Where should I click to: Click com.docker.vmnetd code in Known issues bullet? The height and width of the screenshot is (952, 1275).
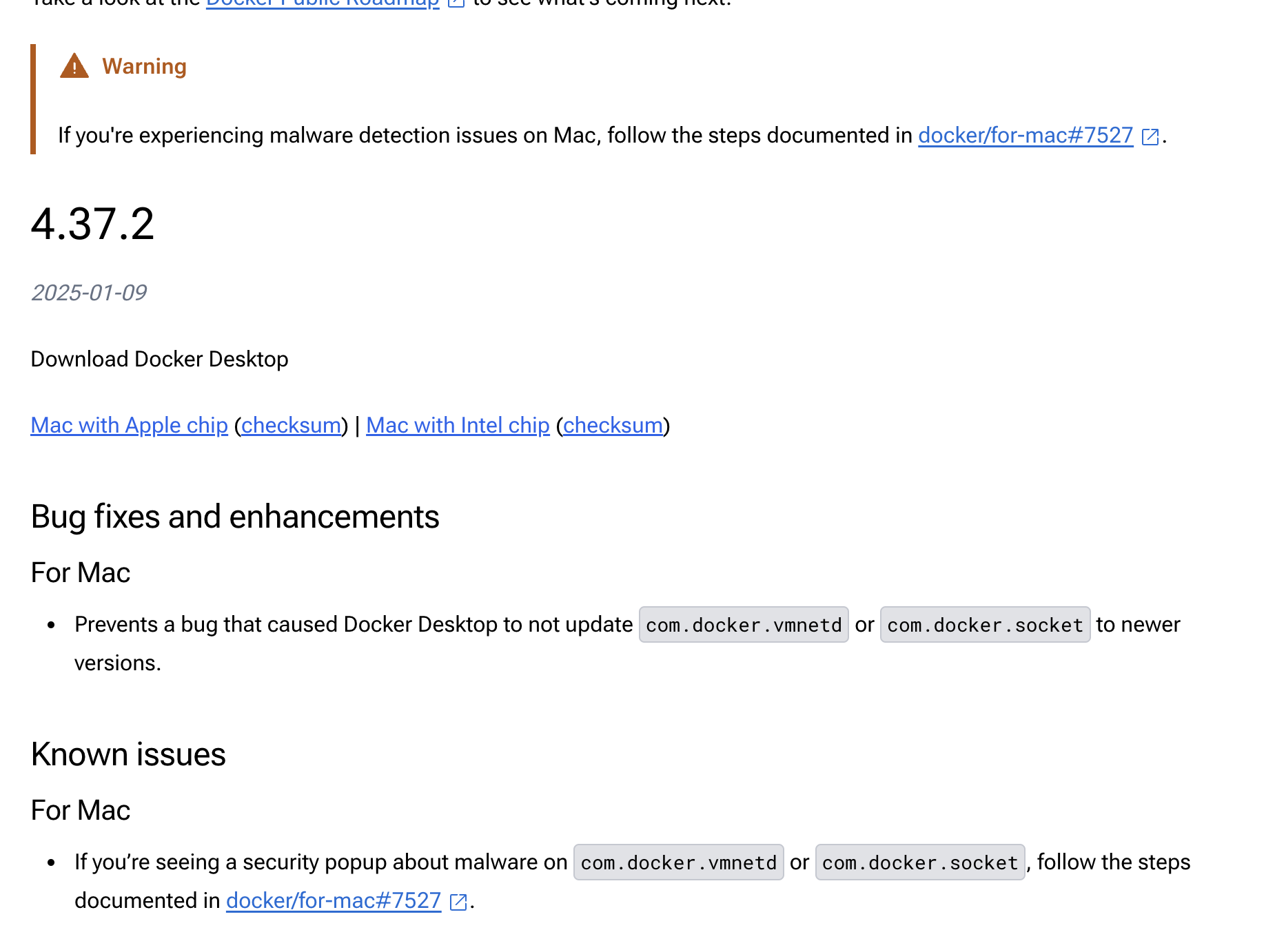coord(679,862)
